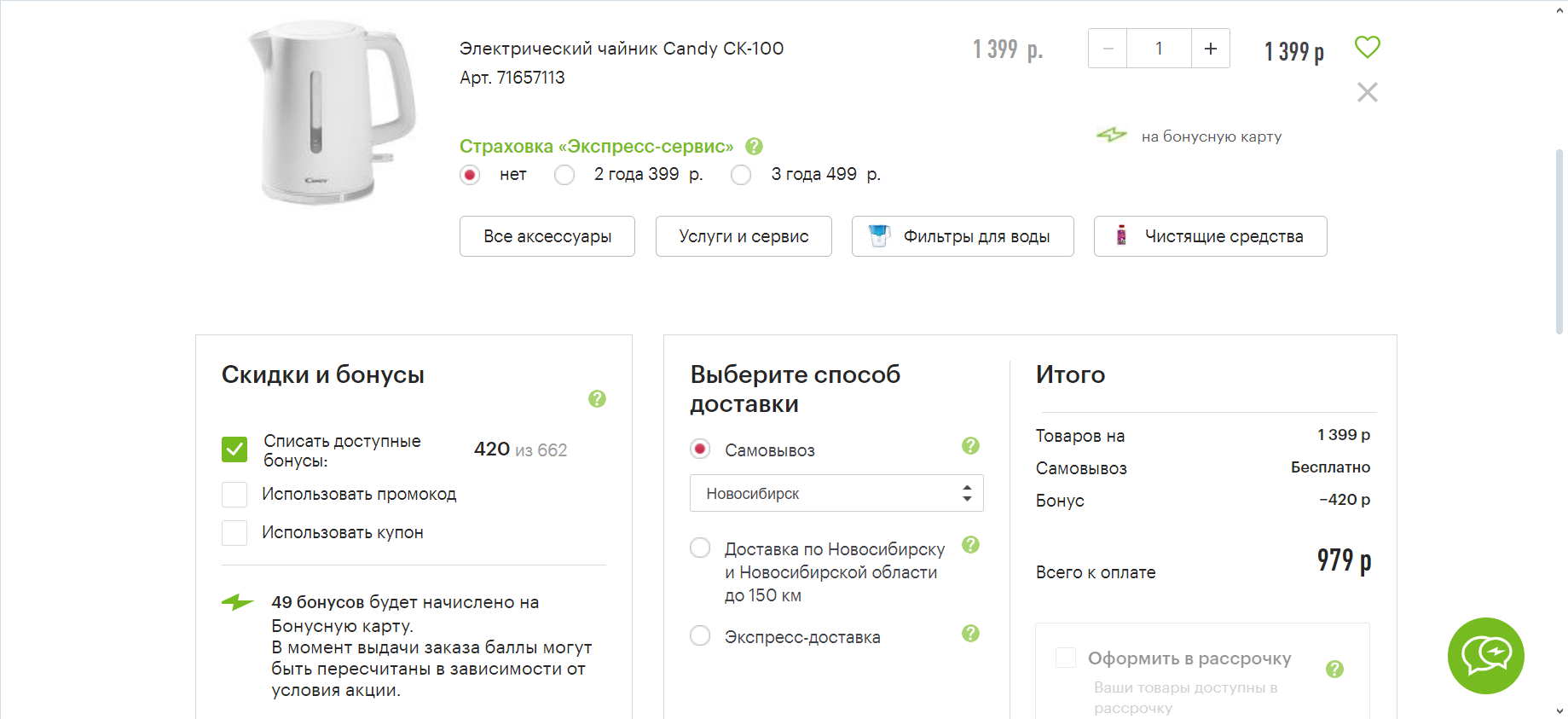Open help icon for Экспресс-доставка
The image size is (1568, 719).
(970, 633)
